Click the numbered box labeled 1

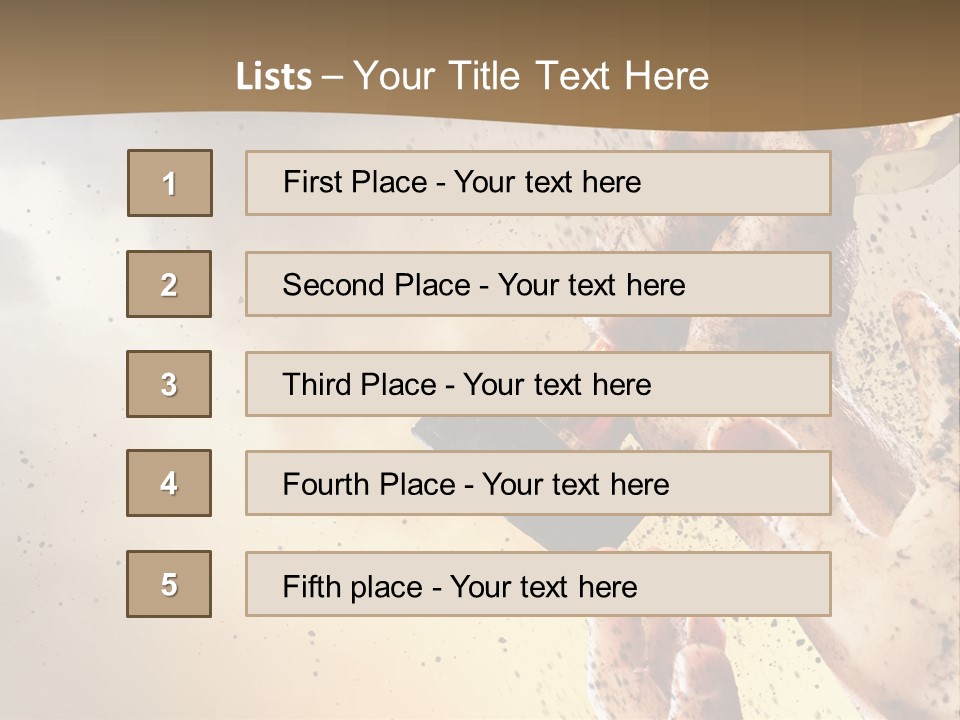[x=170, y=183]
